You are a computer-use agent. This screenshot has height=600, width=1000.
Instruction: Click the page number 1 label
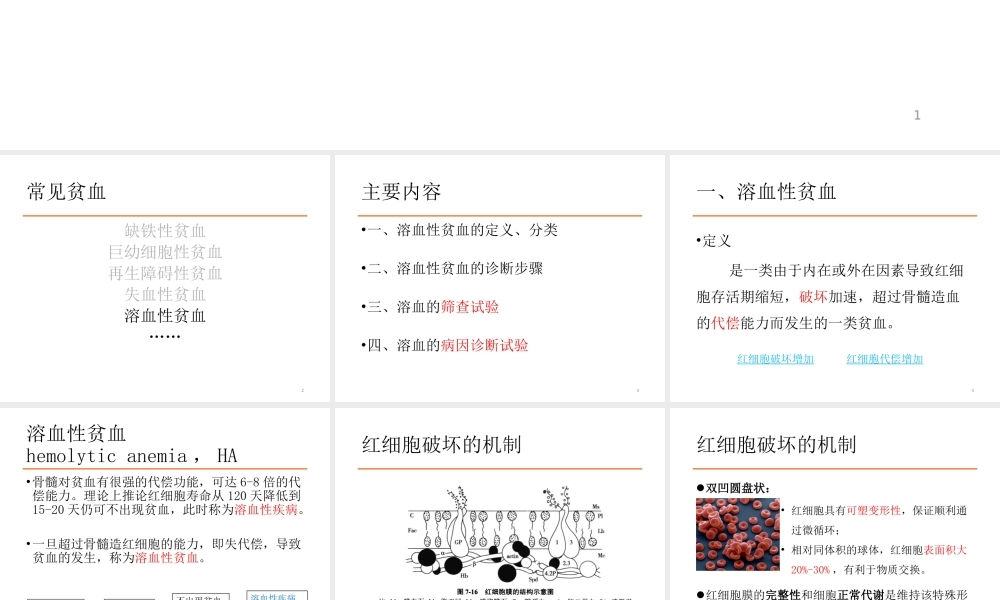(917, 115)
